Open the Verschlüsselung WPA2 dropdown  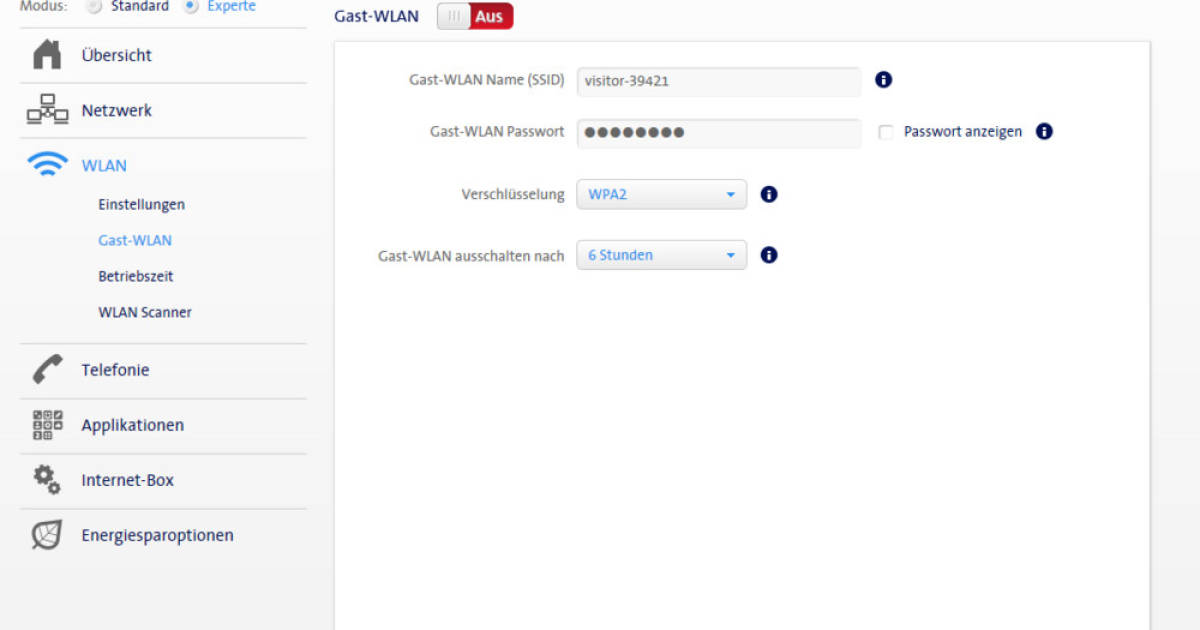(x=661, y=194)
